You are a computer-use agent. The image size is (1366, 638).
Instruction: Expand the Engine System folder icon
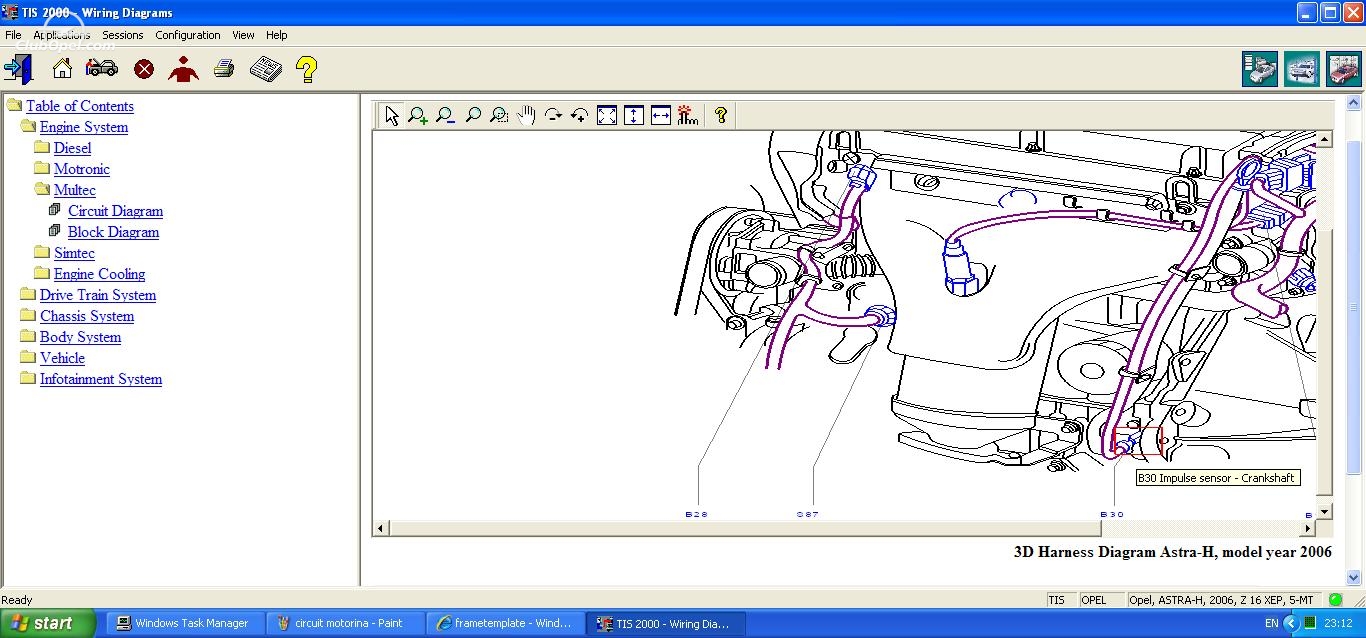(28, 126)
